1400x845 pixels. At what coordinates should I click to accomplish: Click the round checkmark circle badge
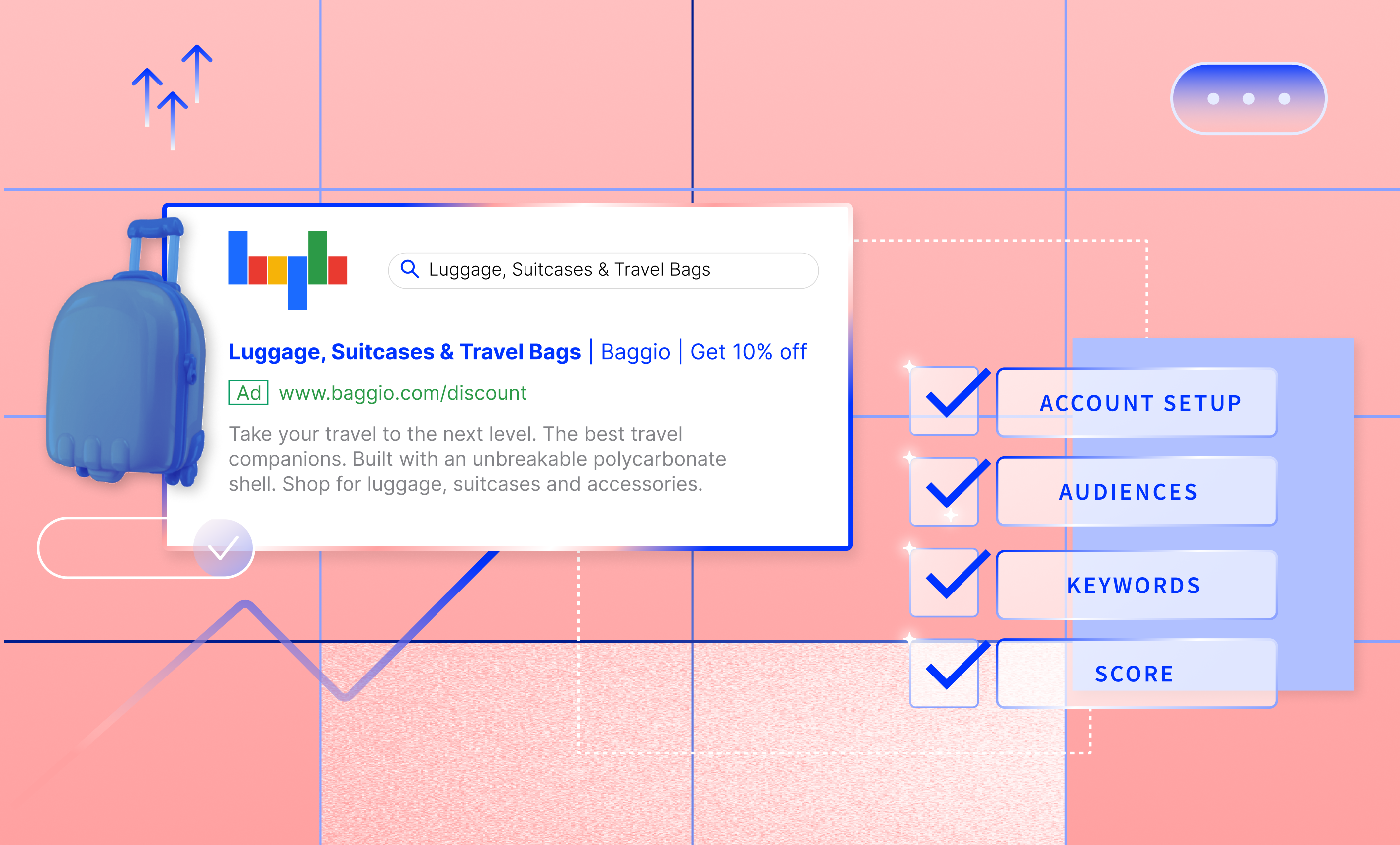coord(223,548)
